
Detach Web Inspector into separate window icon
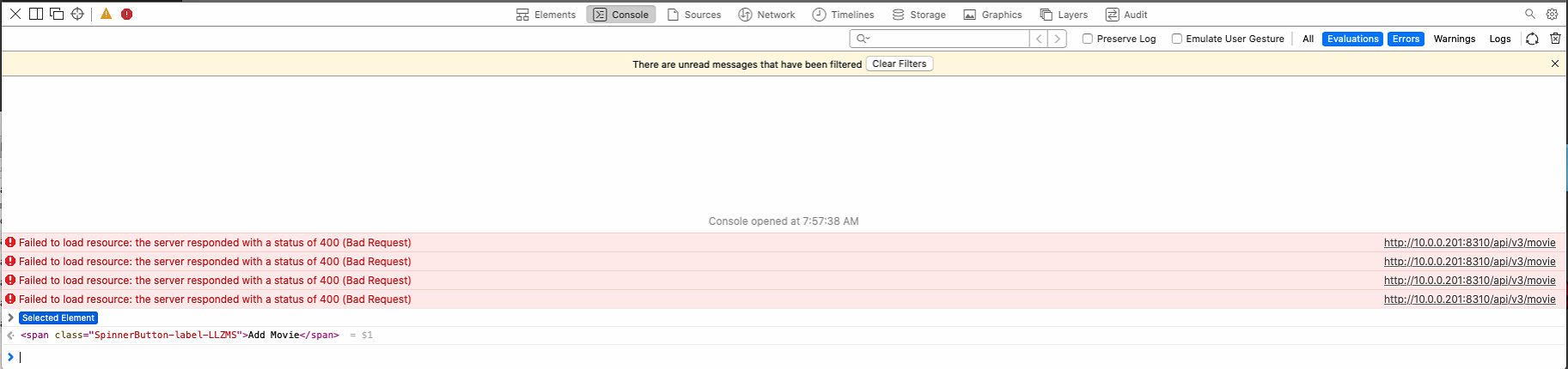click(x=57, y=14)
